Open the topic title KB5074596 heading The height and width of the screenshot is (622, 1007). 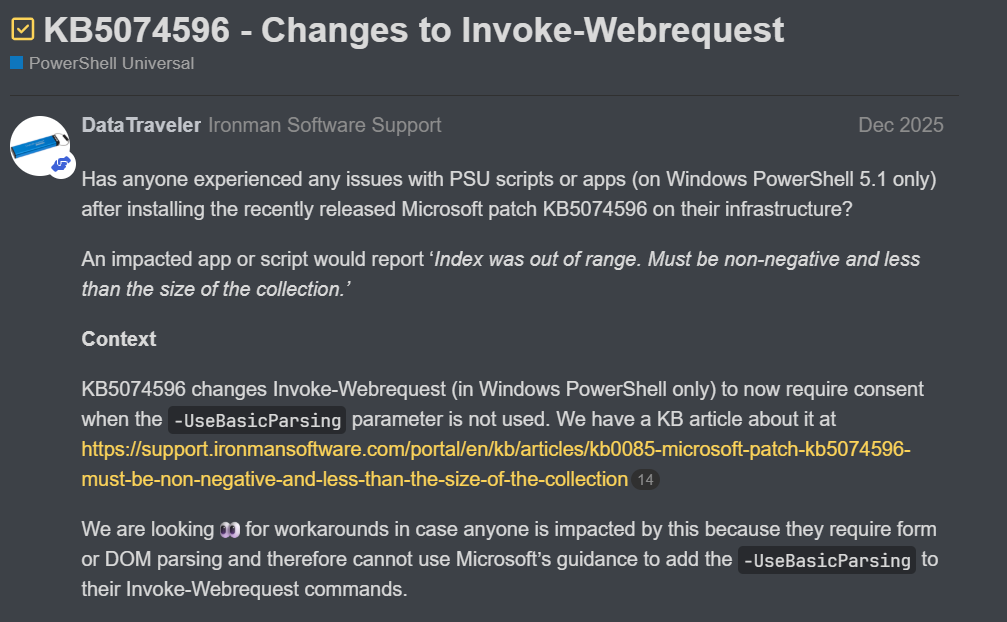(414, 30)
